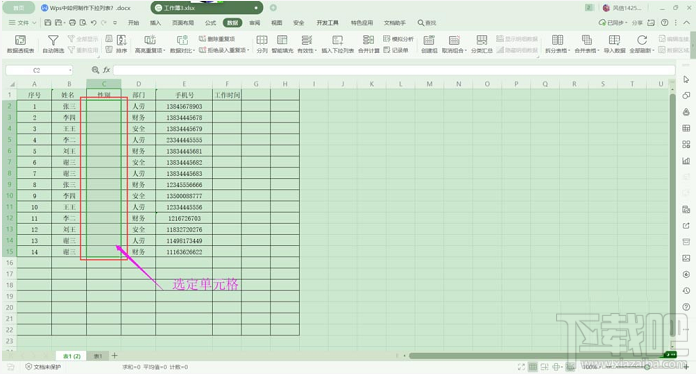Enable 自动筛选 auto filter
This screenshot has height=374, width=696.
(x=53, y=44)
